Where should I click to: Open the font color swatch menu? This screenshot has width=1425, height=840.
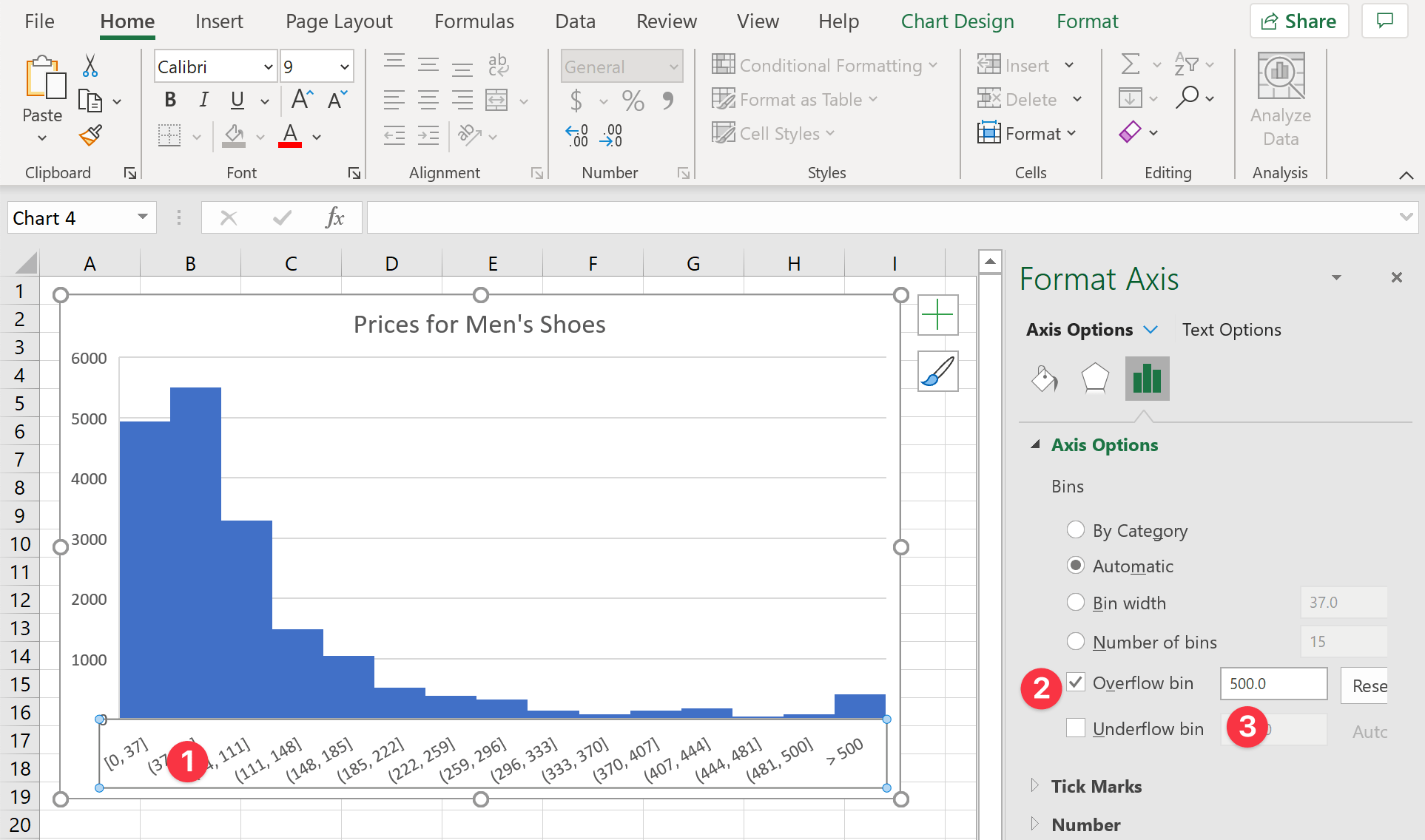pyautogui.click(x=316, y=136)
